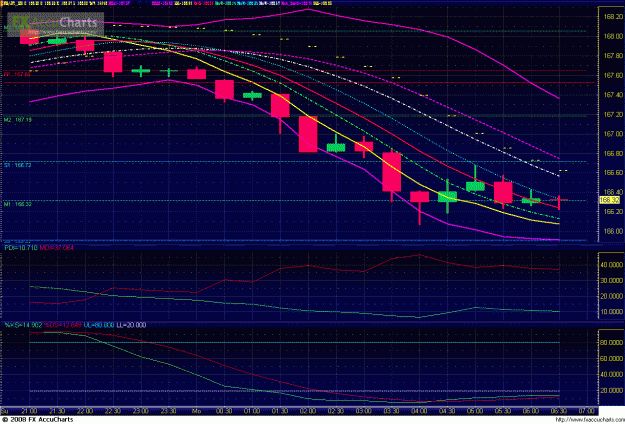Screen dimensions: 625x424
Task: Click the UL=80.000 upper limit label
Action: (x=99, y=325)
